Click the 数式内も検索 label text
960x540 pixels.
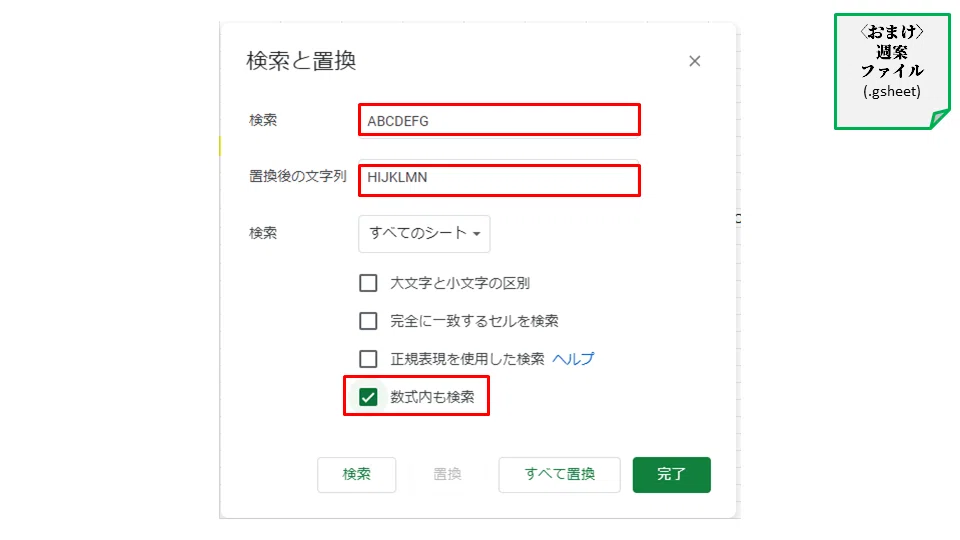click(x=432, y=397)
